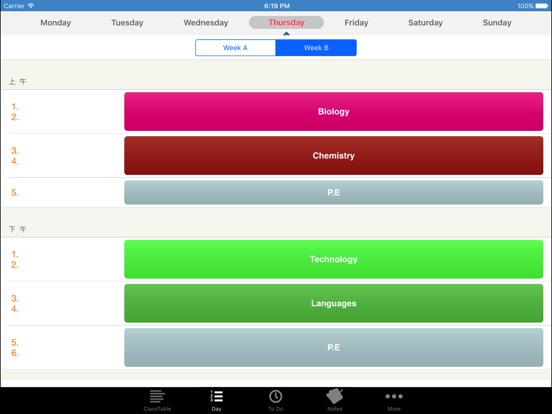Viewport: 552px width, 414px height.
Task: Open the Languages class block
Action: pos(334,303)
